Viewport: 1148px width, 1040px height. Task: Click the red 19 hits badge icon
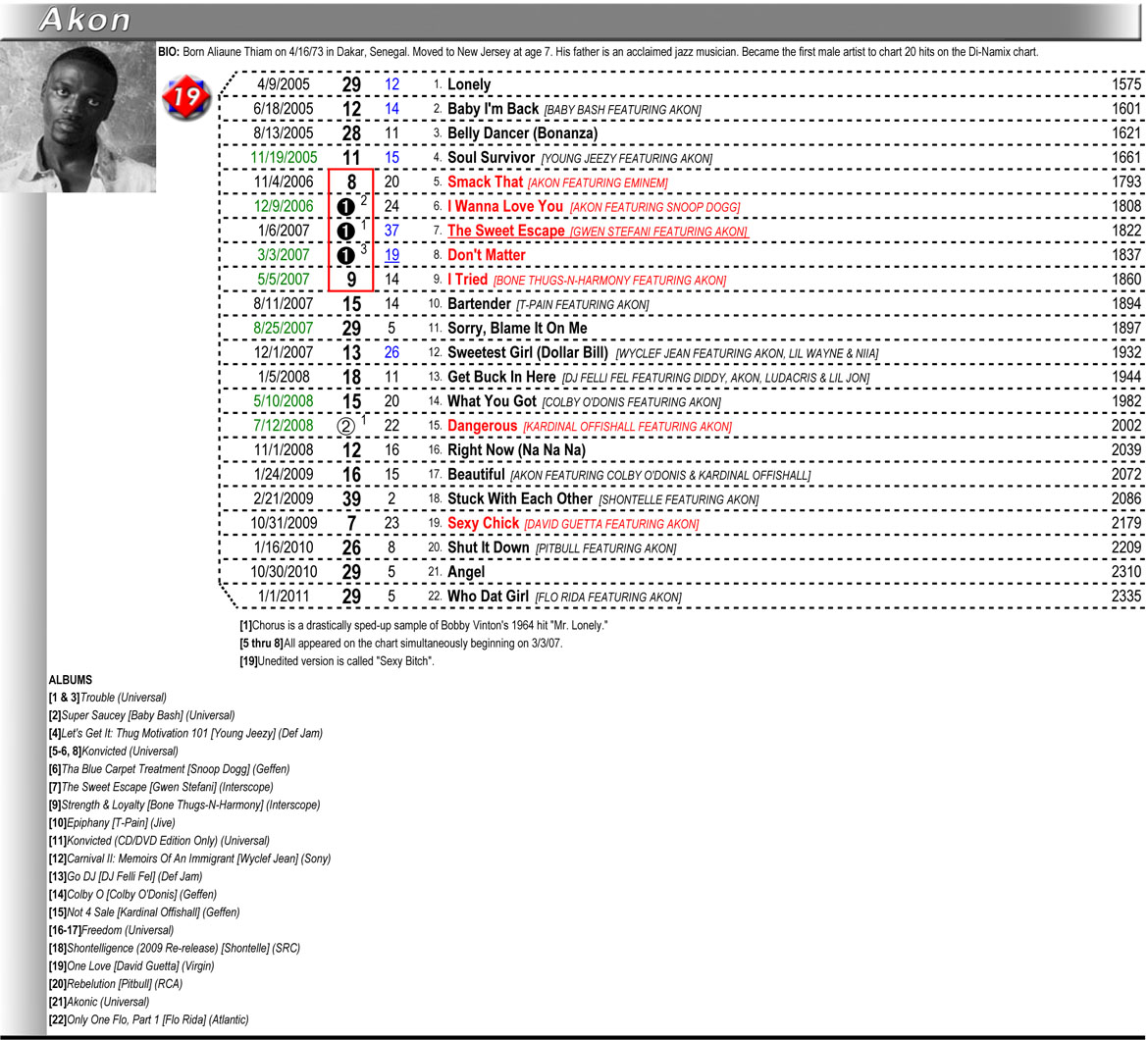[x=186, y=96]
